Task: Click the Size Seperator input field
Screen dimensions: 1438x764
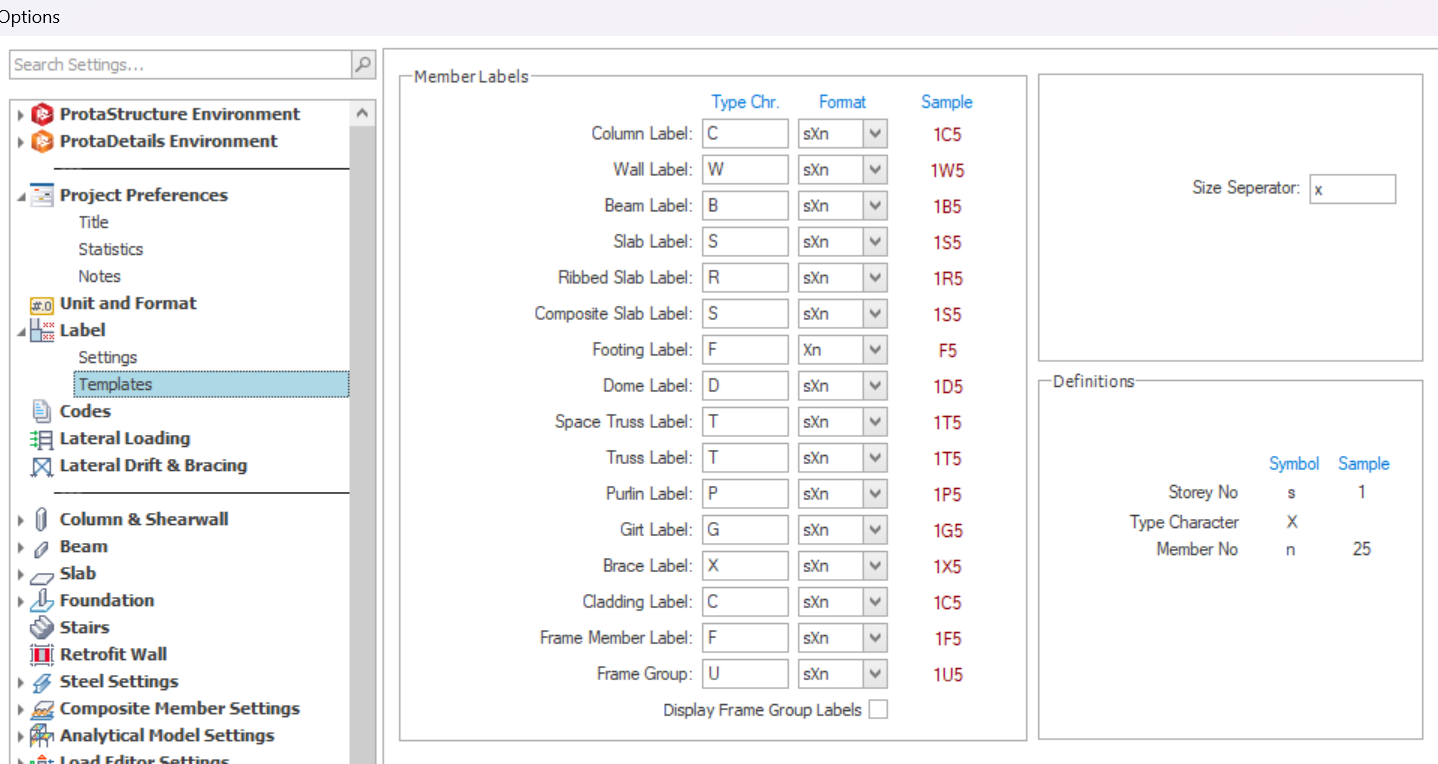Action: 1352,189
